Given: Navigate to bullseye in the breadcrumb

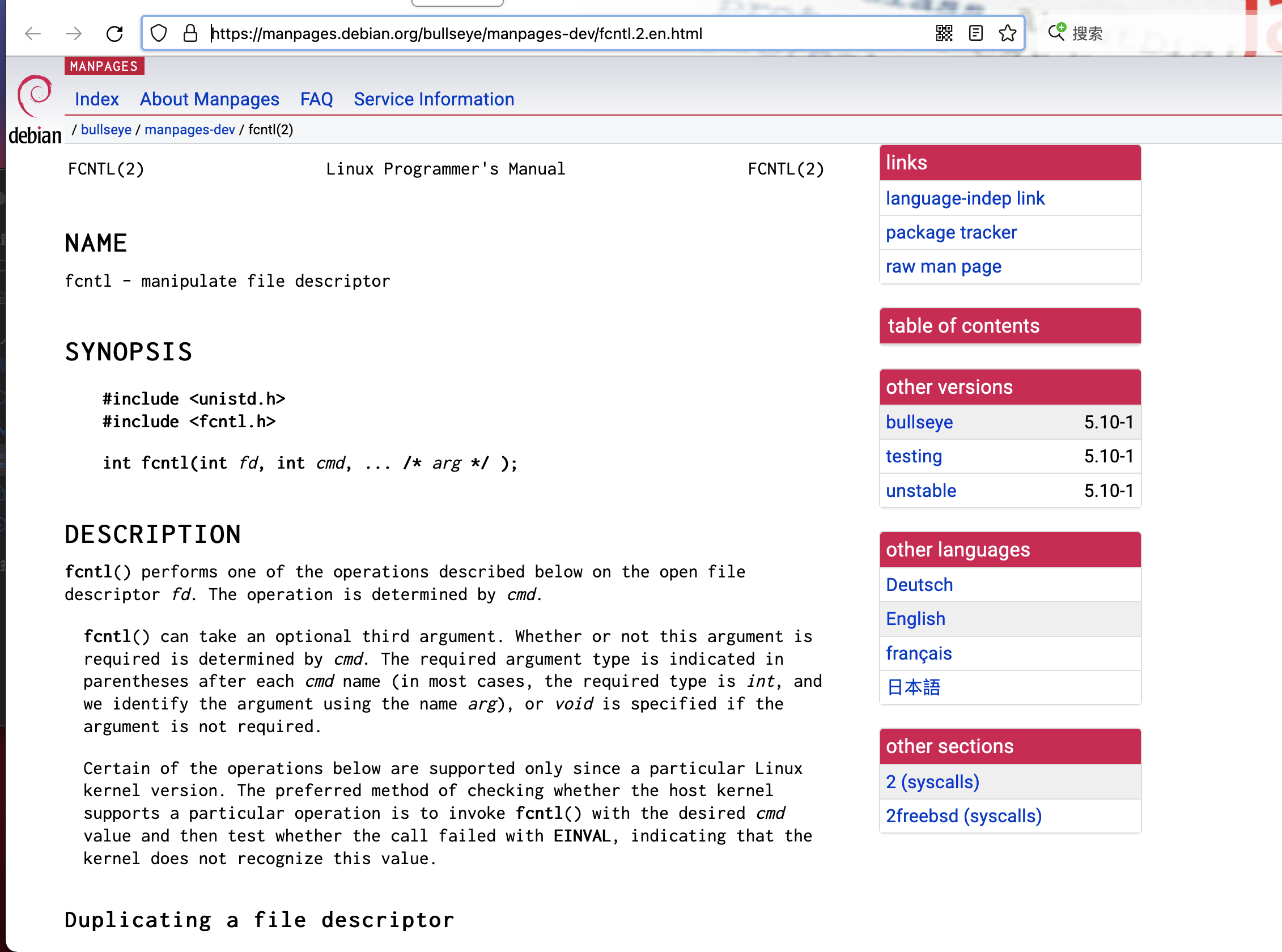Looking at the screenshot, I should pos(106,130).
